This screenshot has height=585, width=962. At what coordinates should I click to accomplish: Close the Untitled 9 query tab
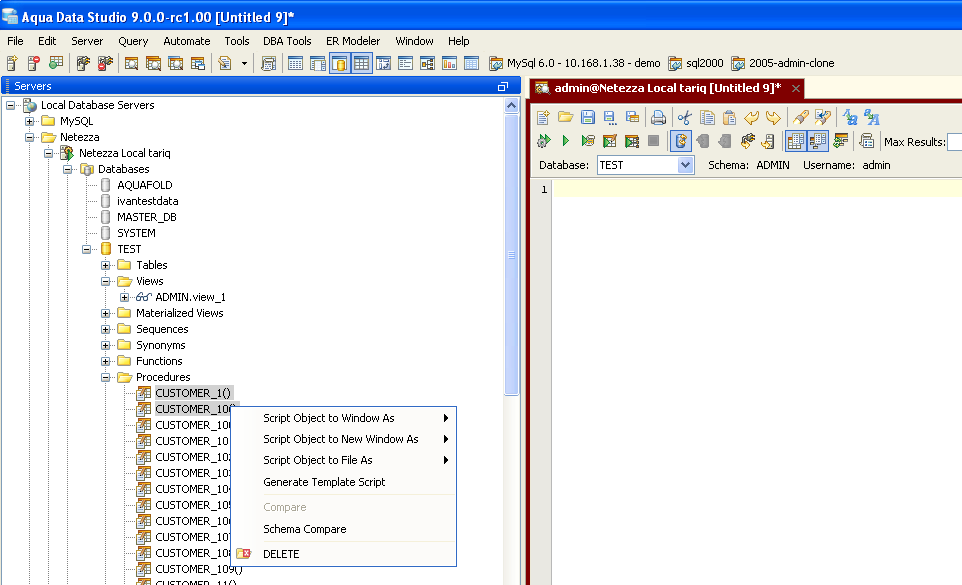click(x=796, y=88)
